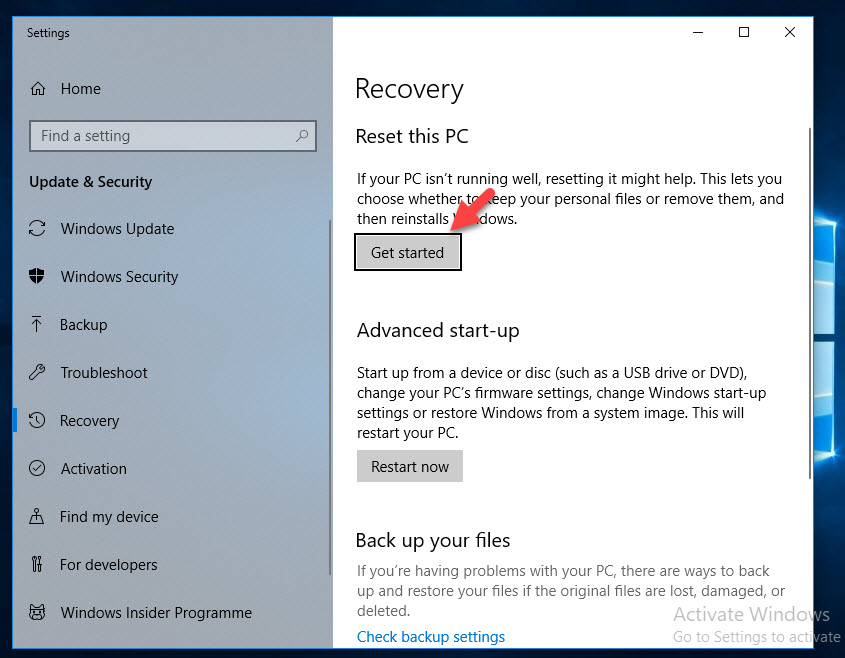Viewport: 845px width, 658px height.
Task: Click the Find my device locator icon
Action: point(37,516)
